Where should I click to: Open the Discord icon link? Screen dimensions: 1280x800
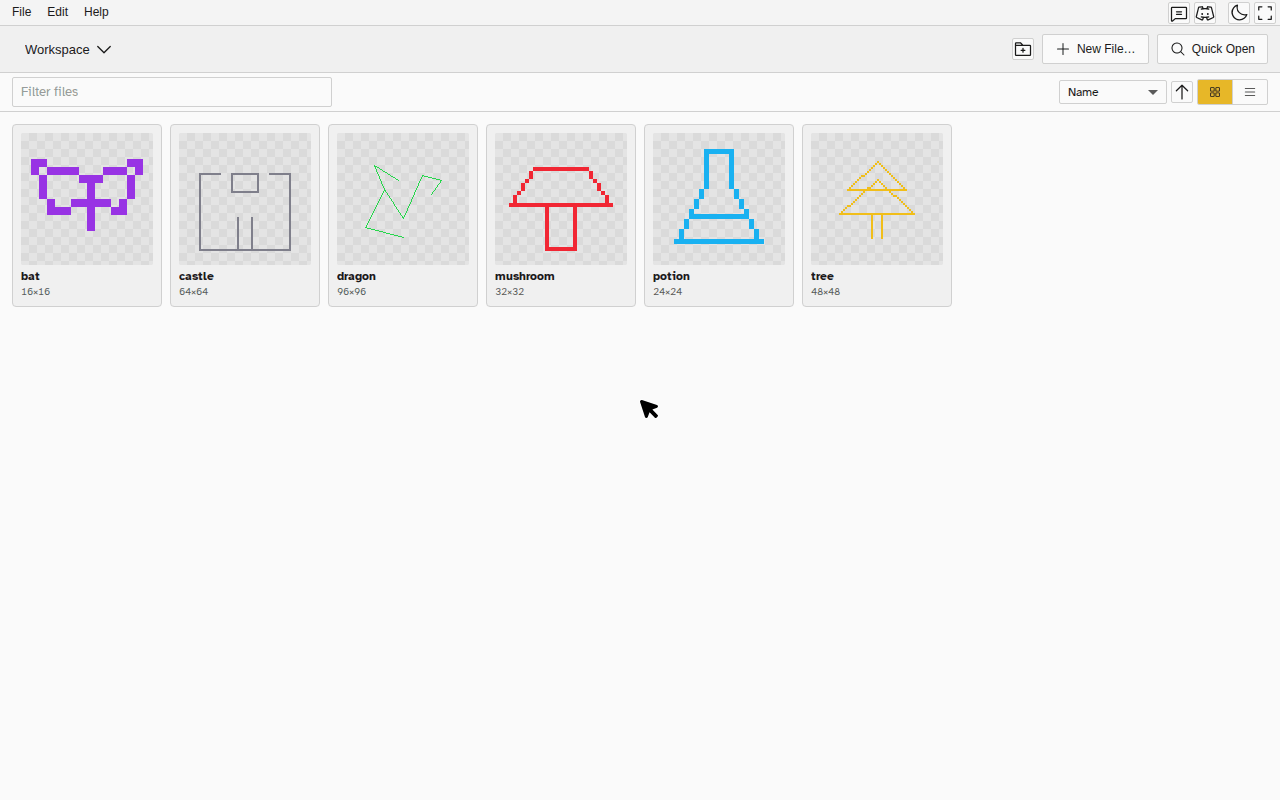pyautogui.click(x=1205, y=13)
